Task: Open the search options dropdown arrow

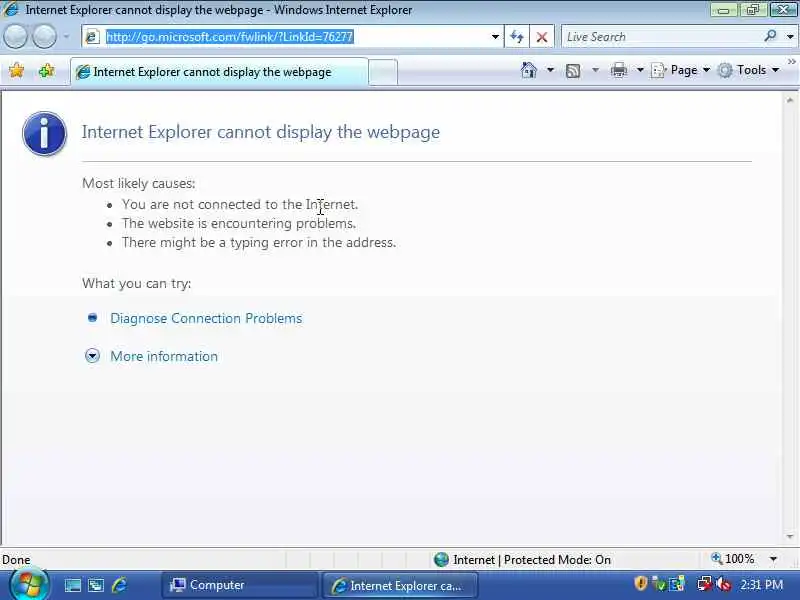Action: pos(790,37)
